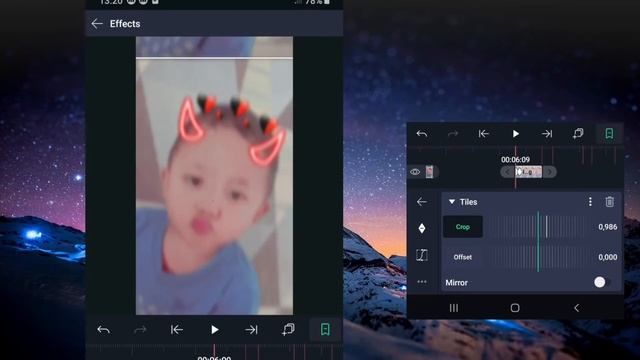The width and height of the screenshot is (640, 360).
Task: Select the layer thumbnail beside the eye
Action: (429, 172)
